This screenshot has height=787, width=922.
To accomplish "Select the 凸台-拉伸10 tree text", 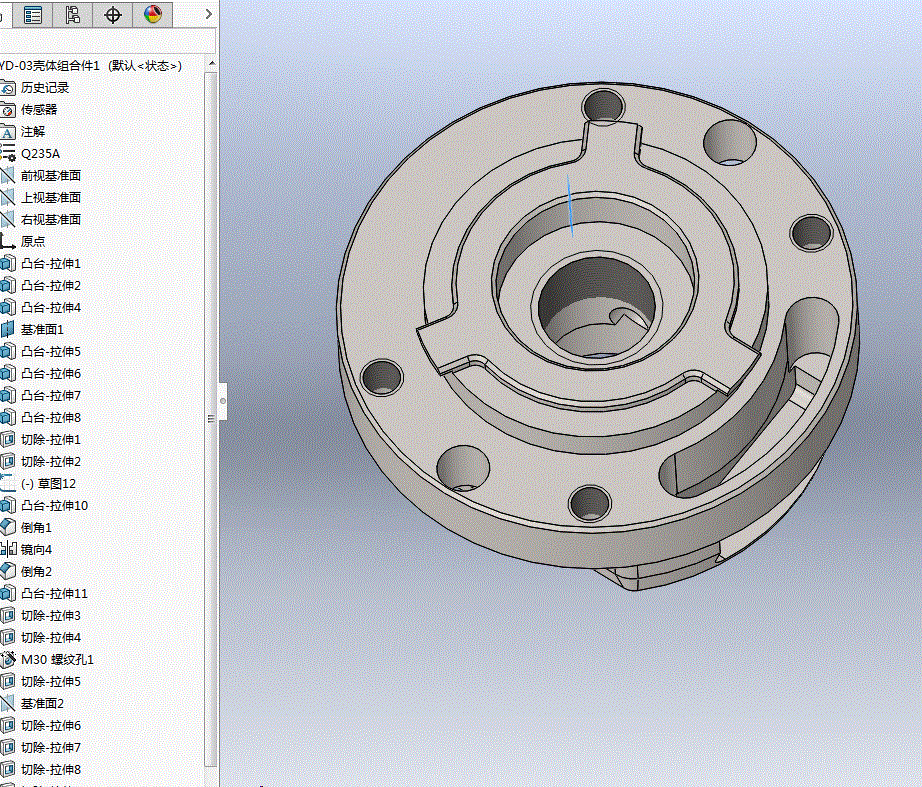I will [55, 505].
